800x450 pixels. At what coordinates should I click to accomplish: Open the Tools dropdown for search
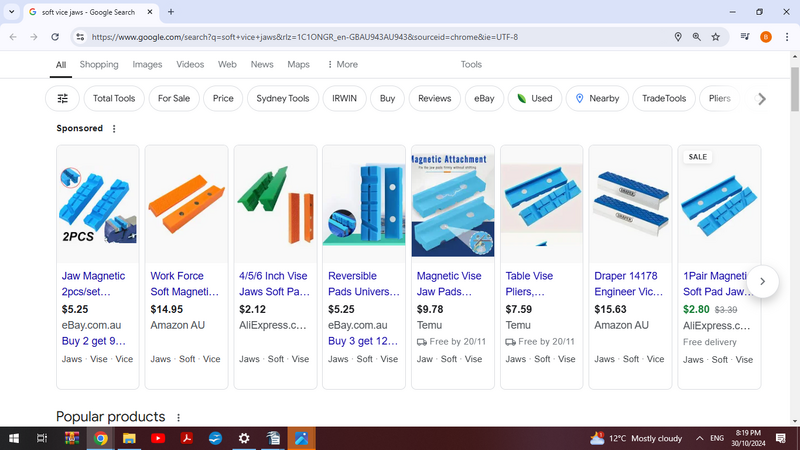point(471,64)
